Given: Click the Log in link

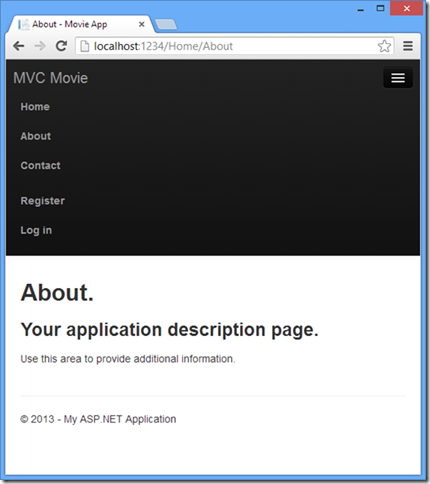Looking at the screenshot, I should (x=36, y=230).
